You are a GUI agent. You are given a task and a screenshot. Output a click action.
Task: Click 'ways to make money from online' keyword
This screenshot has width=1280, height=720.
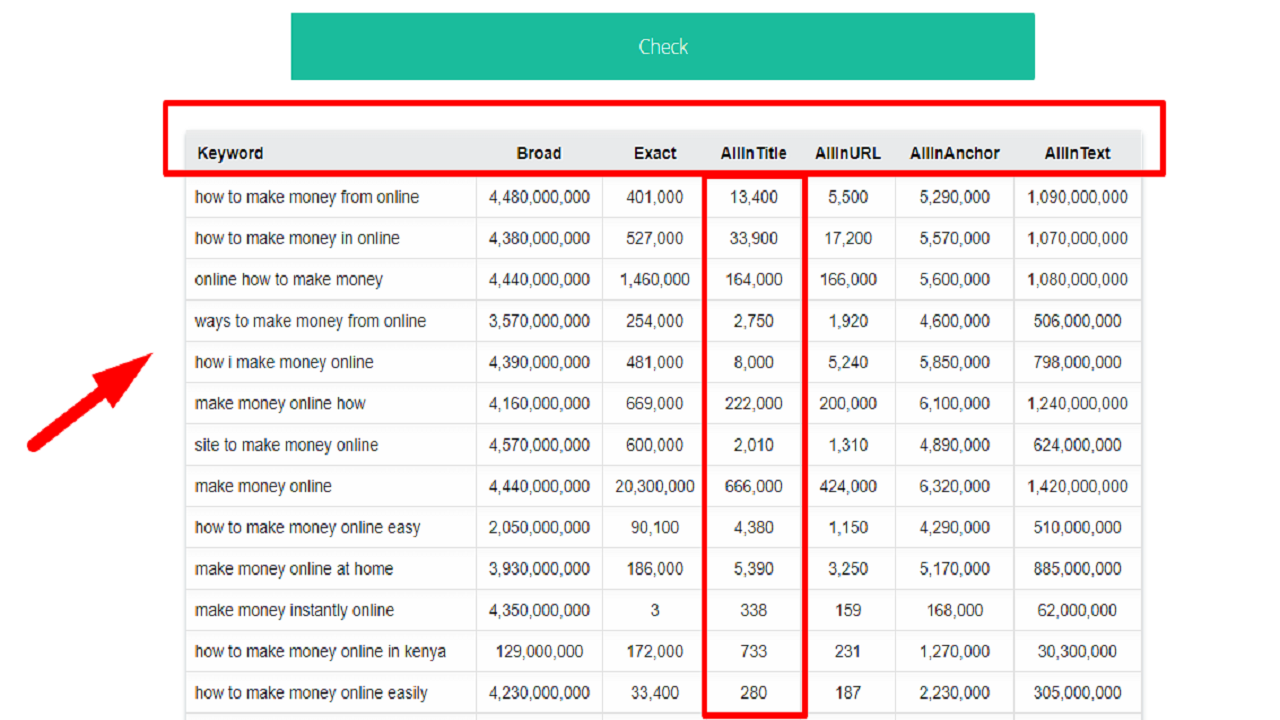(310, 321)
